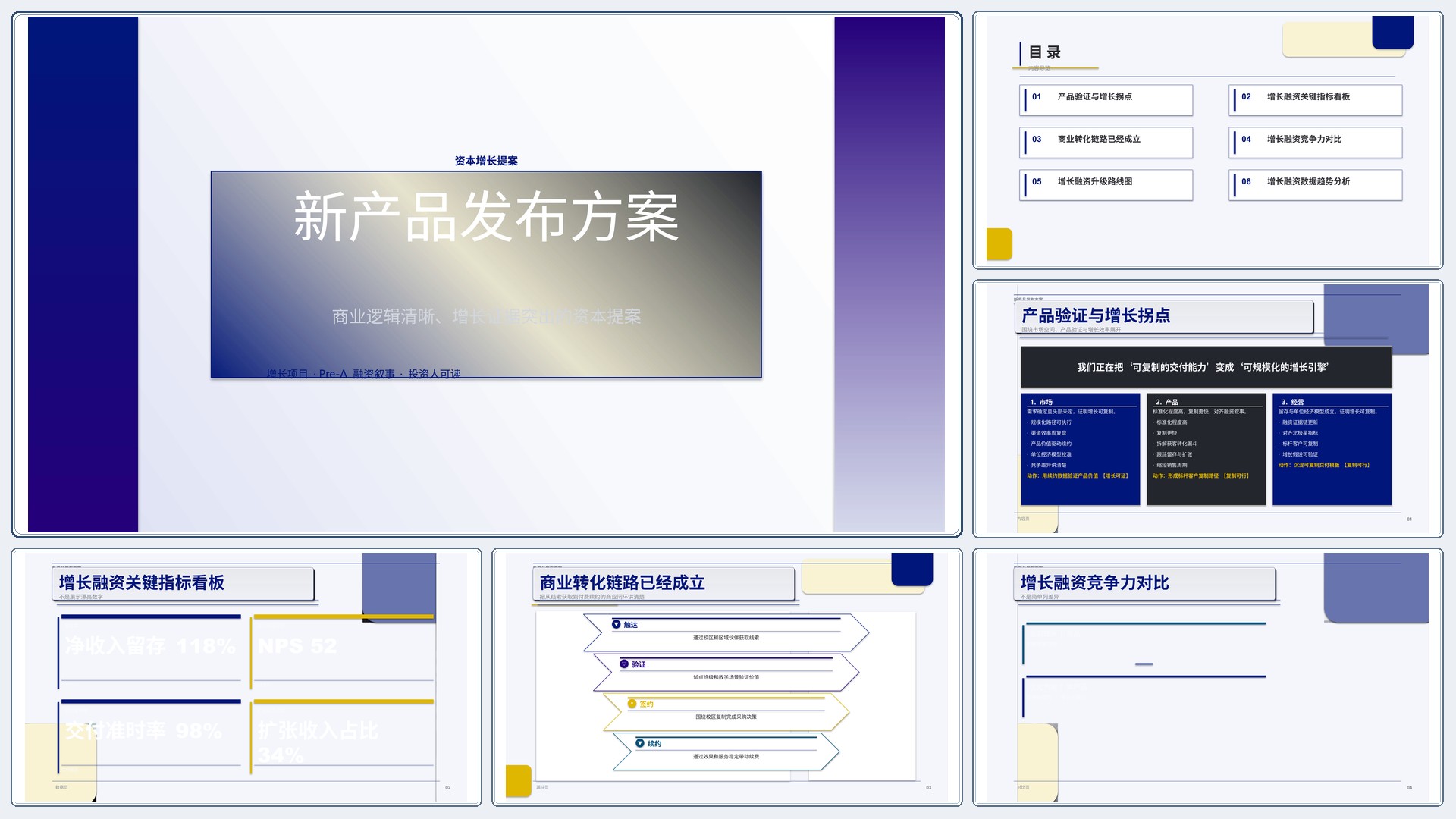Click the 产品验证与增长拐点 slide title
1456x819 pixels.
(1095, 315)
